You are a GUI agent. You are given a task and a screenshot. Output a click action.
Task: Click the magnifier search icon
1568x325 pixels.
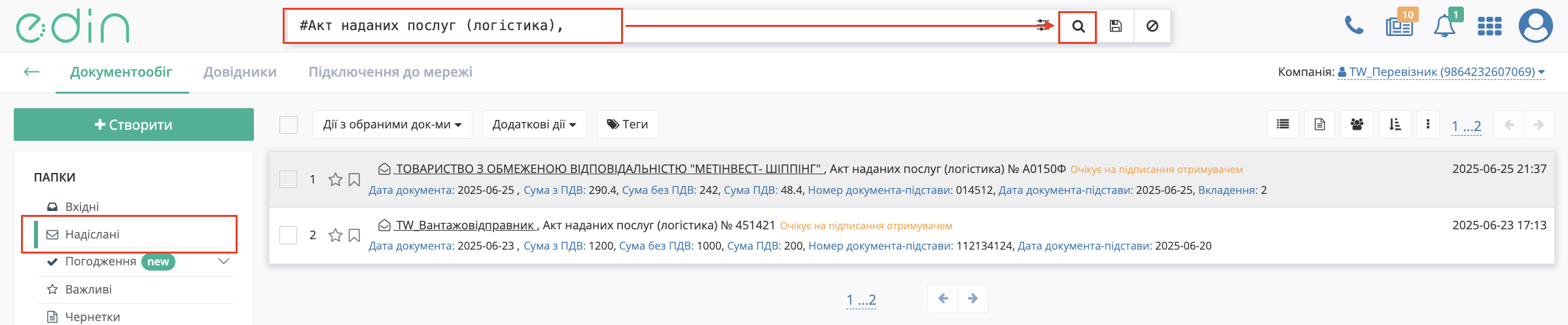(1078, 26)
